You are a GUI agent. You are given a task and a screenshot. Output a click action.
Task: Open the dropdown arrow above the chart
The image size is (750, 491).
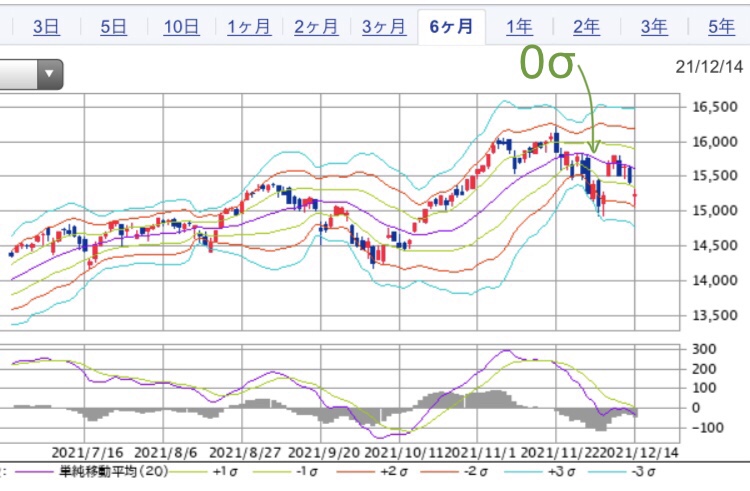pyautogui.click(x=49, y=73)
